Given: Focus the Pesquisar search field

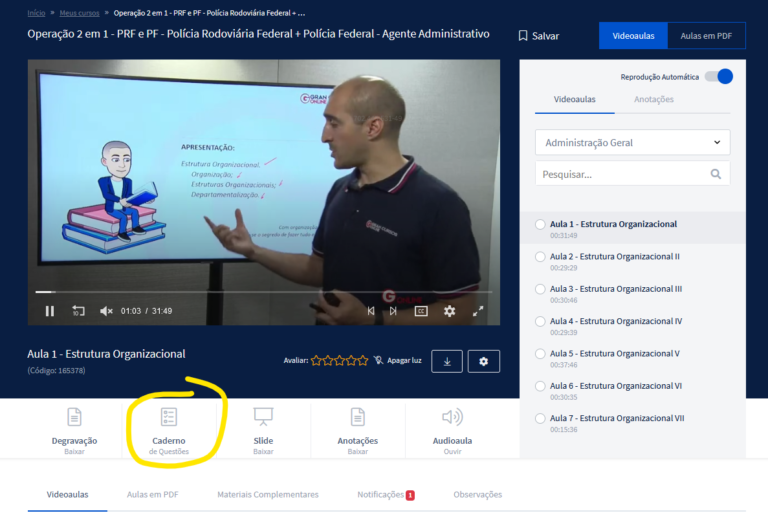Looking at the screenshot, I should pos(632,174).
